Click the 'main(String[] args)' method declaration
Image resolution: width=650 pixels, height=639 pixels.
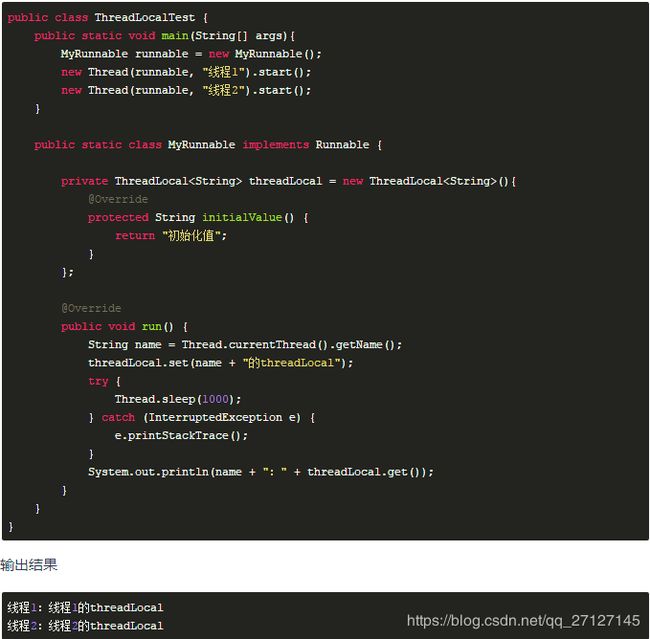pyautogui.click(x=164, y=36)
